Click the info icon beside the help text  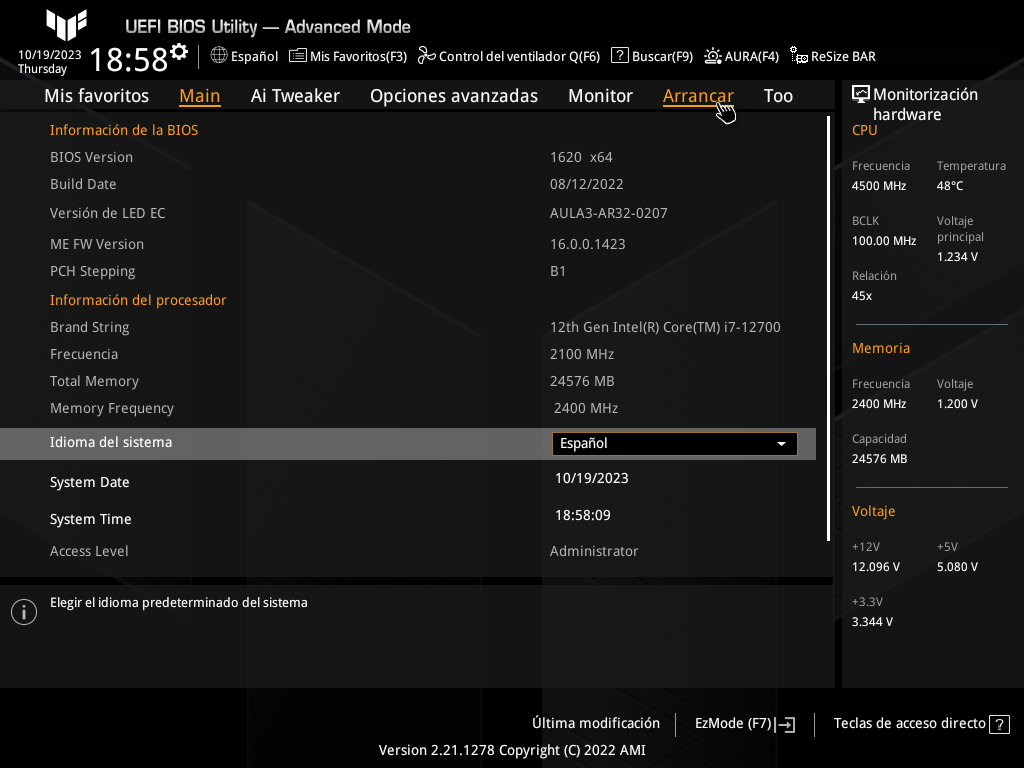point(24,612)
